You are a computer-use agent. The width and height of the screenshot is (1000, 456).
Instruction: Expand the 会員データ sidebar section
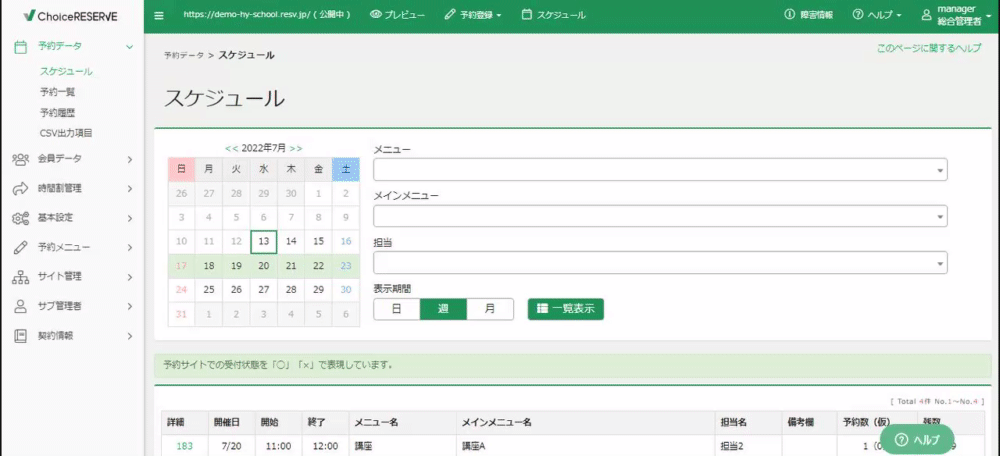pos(129,159)
